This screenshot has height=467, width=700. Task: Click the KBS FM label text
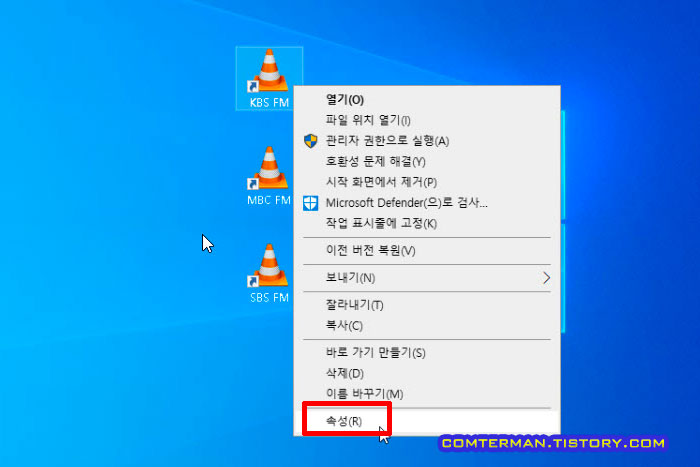click(269, 103)
